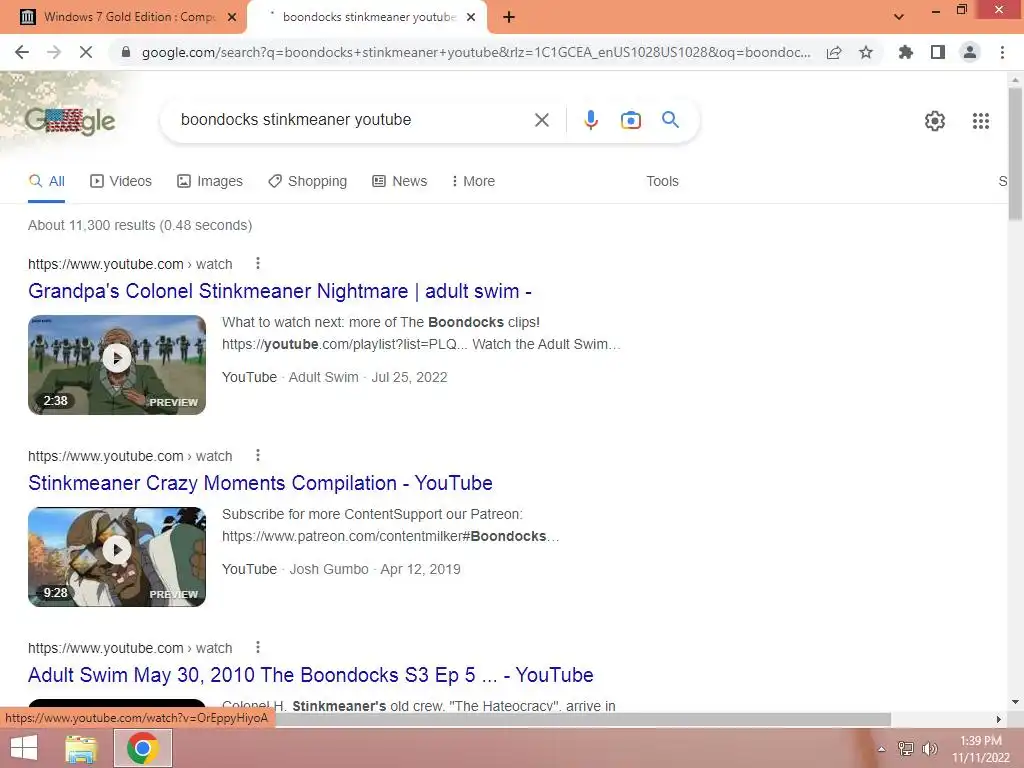Image resolution: width=1024 pixels, height=768 pixels.
Task: Click the forward navigation arrow
Action: click(54, 52)
